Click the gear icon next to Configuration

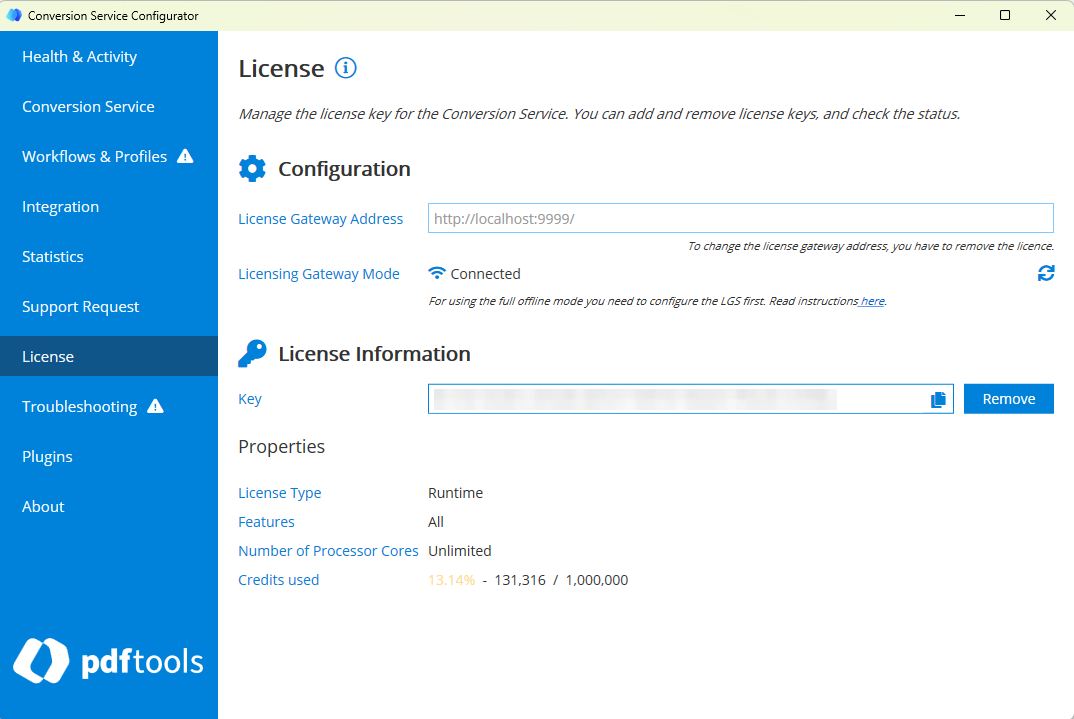coord(252,168)
